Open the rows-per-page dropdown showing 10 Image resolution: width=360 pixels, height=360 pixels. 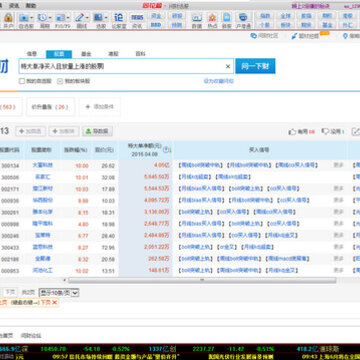coord(59,293)
